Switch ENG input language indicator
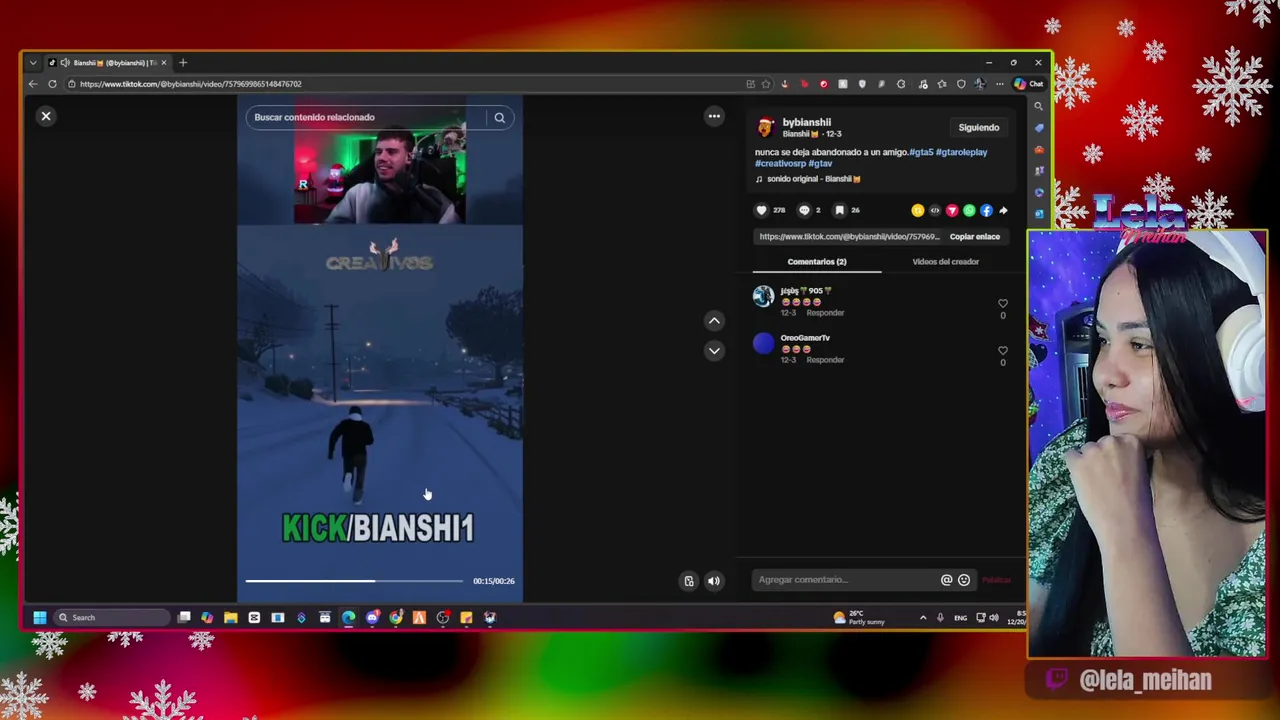Image resolution: width=1280 pixels, height=720 pixels. [961, 618]
